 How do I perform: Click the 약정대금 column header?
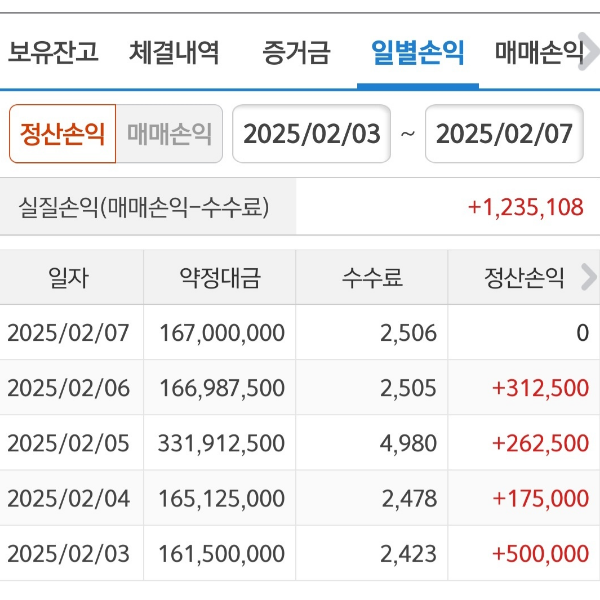(x=219, y=278)
